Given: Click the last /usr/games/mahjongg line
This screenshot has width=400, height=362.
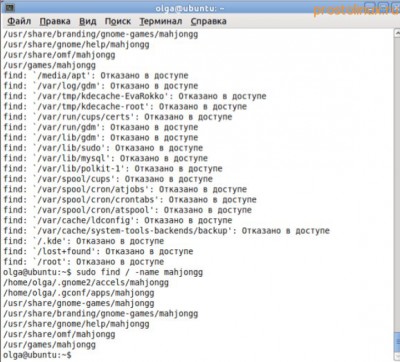Looking at the screenshot, I should (x=49, y=345).
